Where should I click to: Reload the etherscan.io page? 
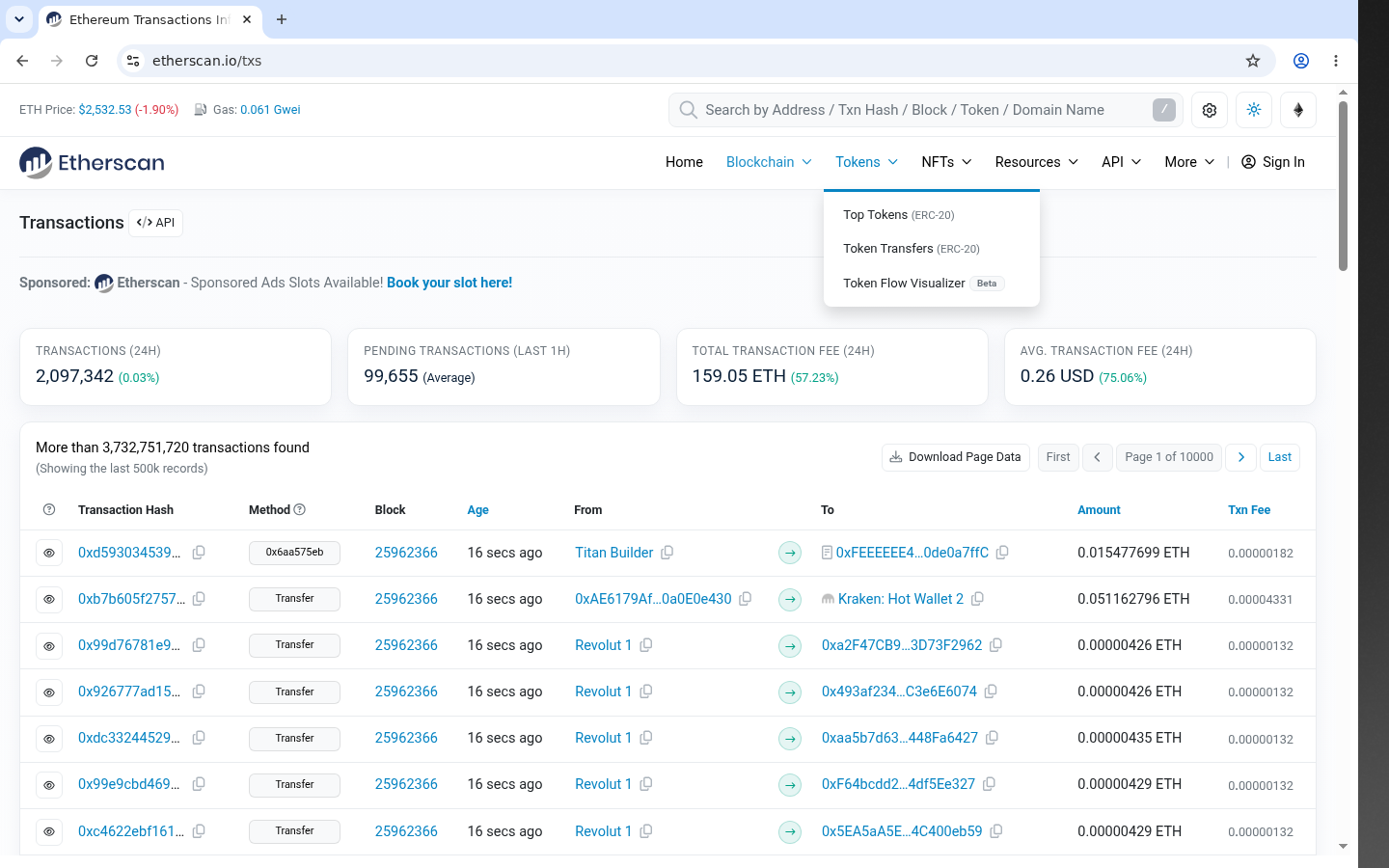[x=92, y=61]
